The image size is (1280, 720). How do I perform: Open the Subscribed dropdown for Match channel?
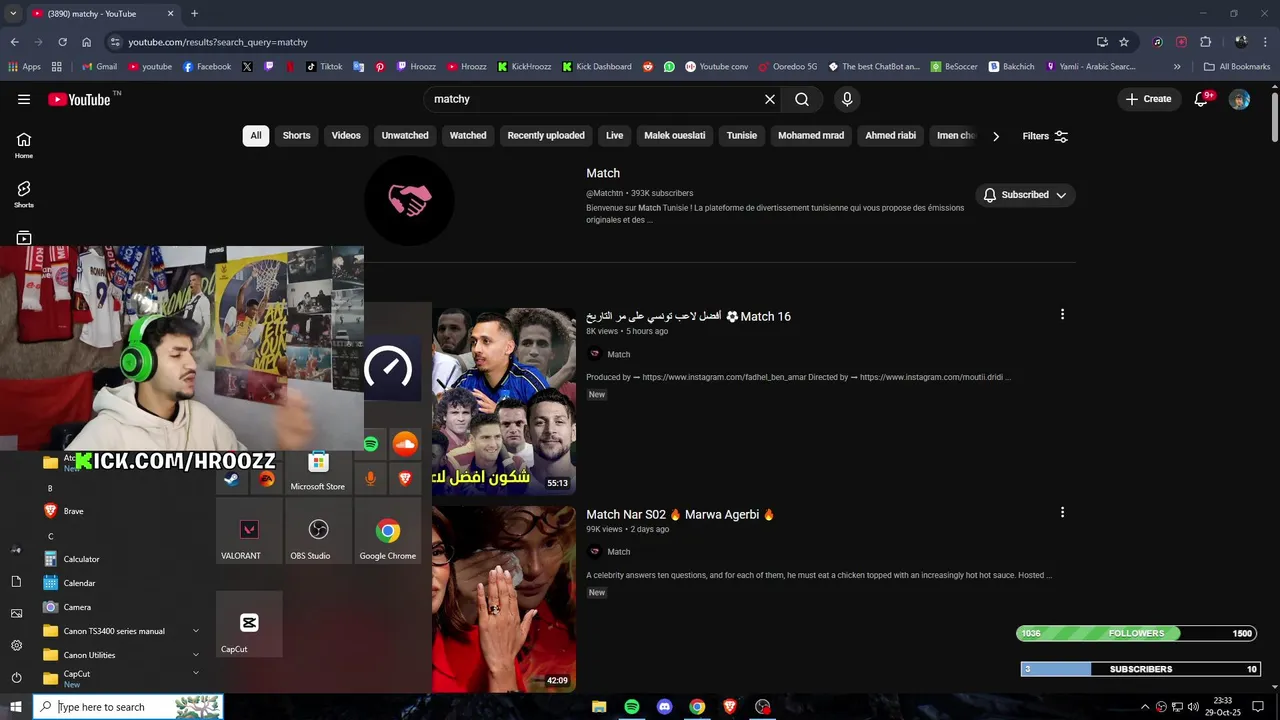pos(1025,195)
